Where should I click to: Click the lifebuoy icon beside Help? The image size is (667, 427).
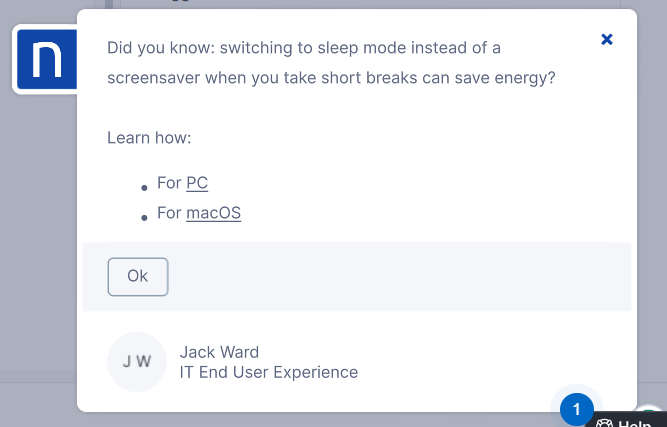coord(605,423)
